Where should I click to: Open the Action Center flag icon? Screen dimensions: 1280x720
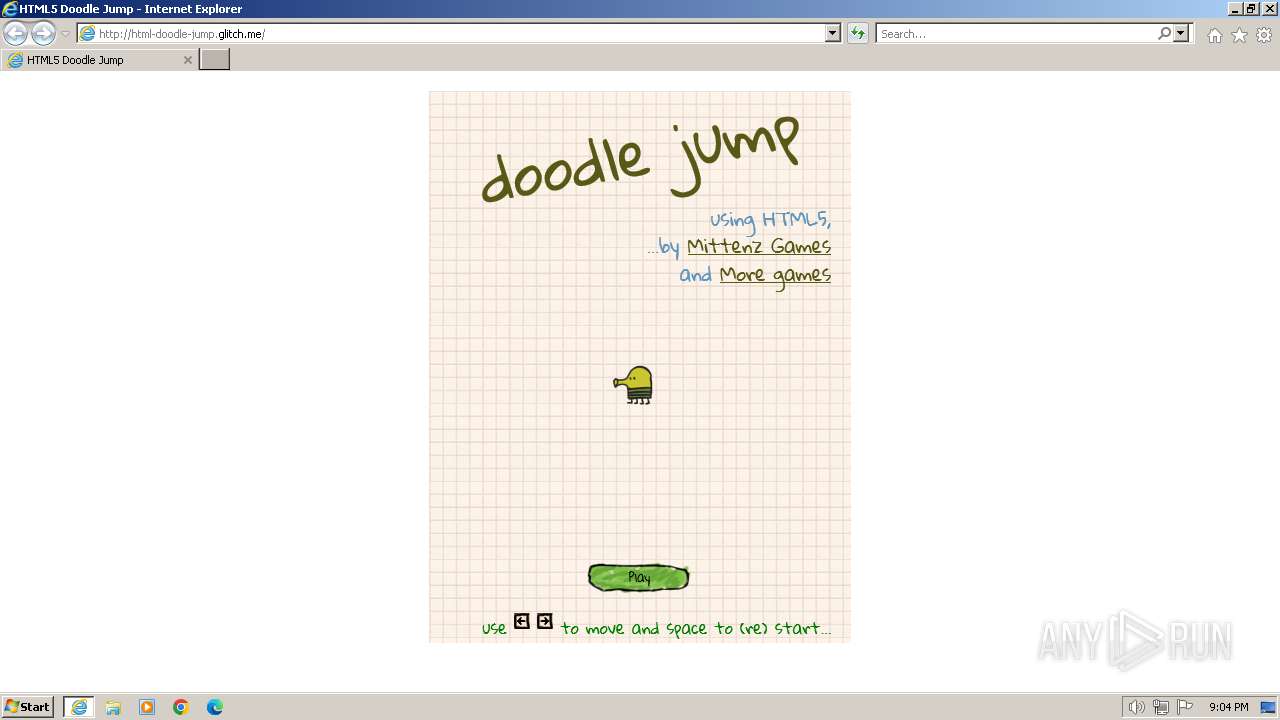point(1185,707)
